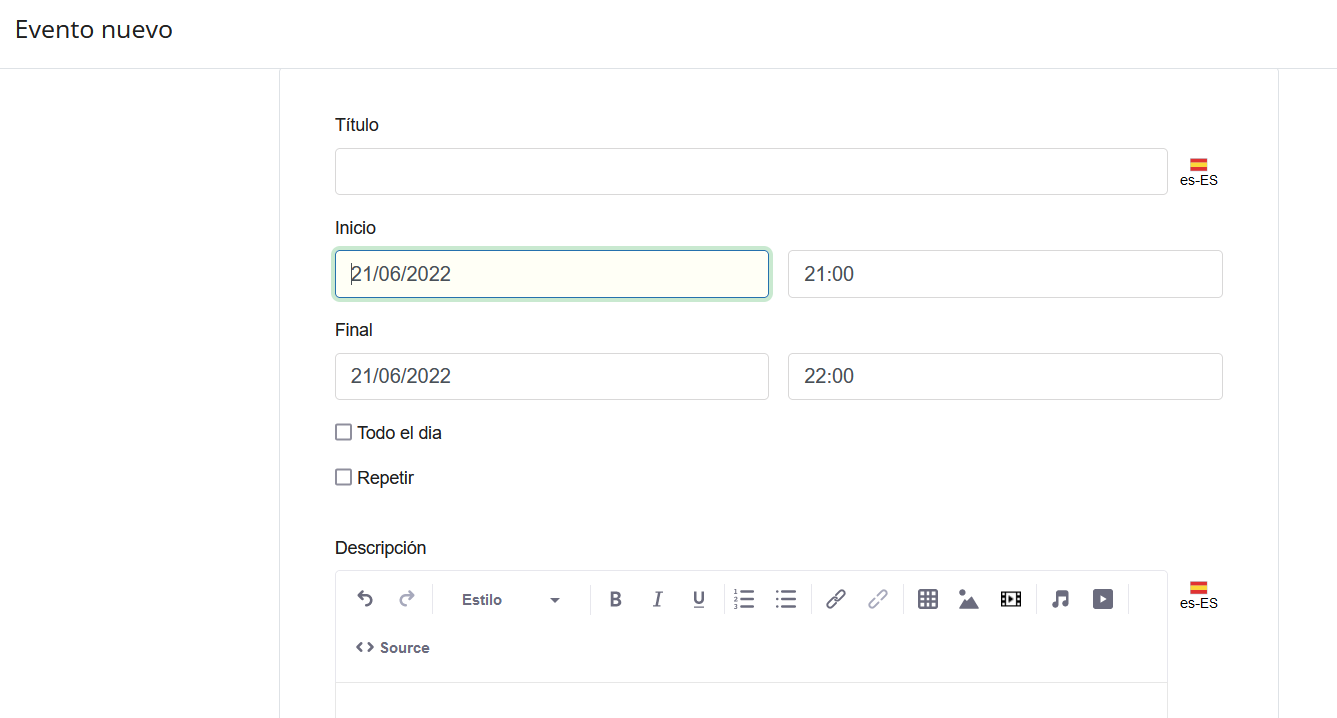Open the es-ES language selector beside Descripción
The height and width of the screenshot is (718, 1337).
1198,594
